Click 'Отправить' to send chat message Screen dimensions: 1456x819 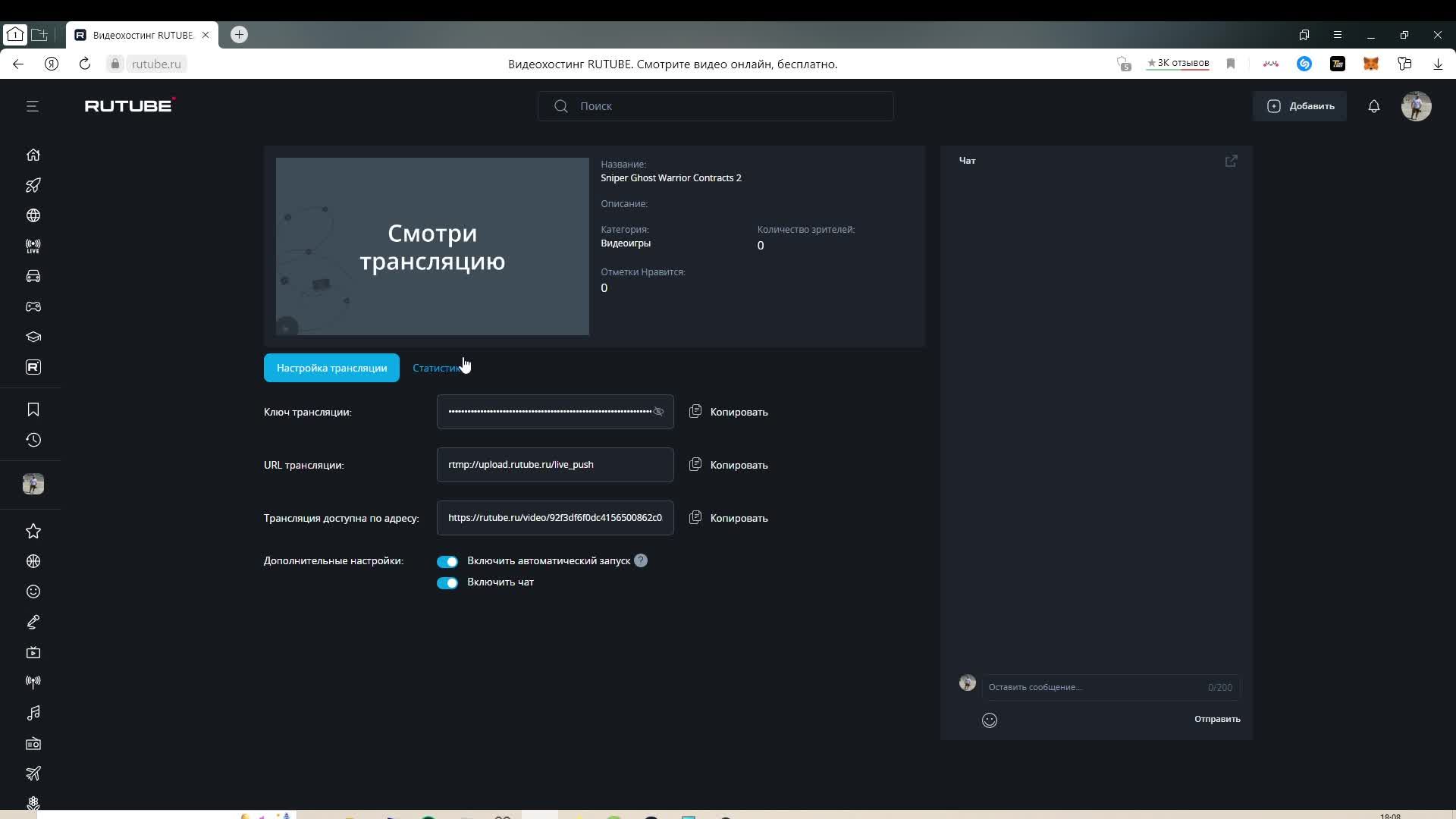[x=1216, y=719]
